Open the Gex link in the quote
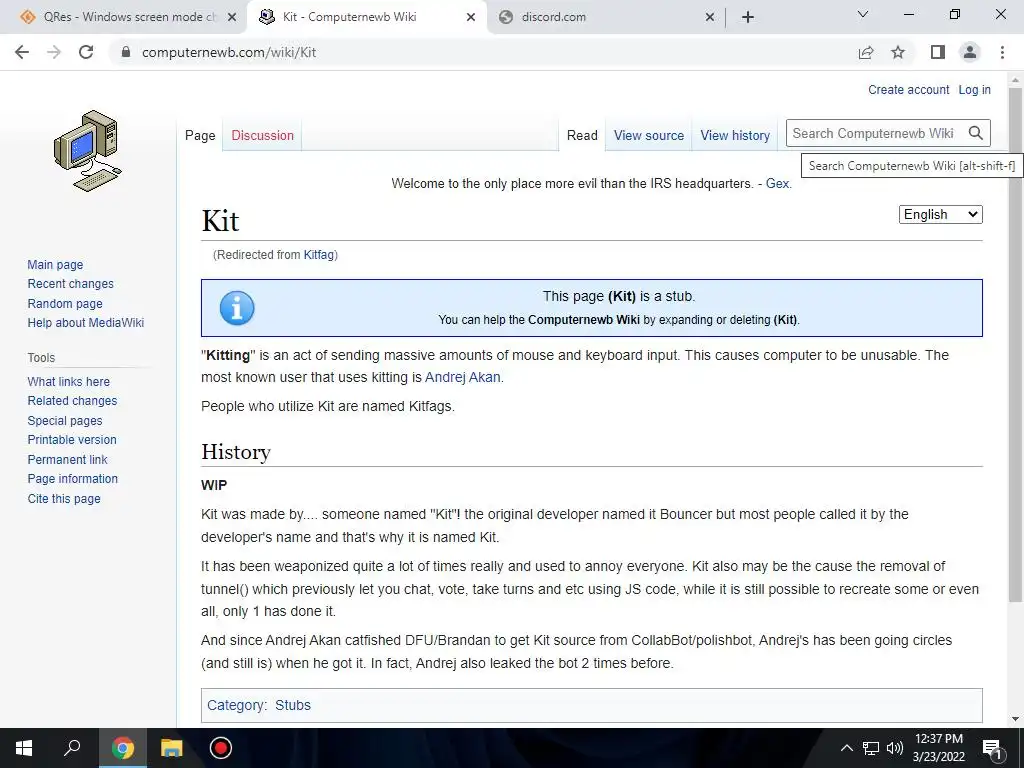The width and height of the screenshot is (1024, 768). (x=777, y=184)
